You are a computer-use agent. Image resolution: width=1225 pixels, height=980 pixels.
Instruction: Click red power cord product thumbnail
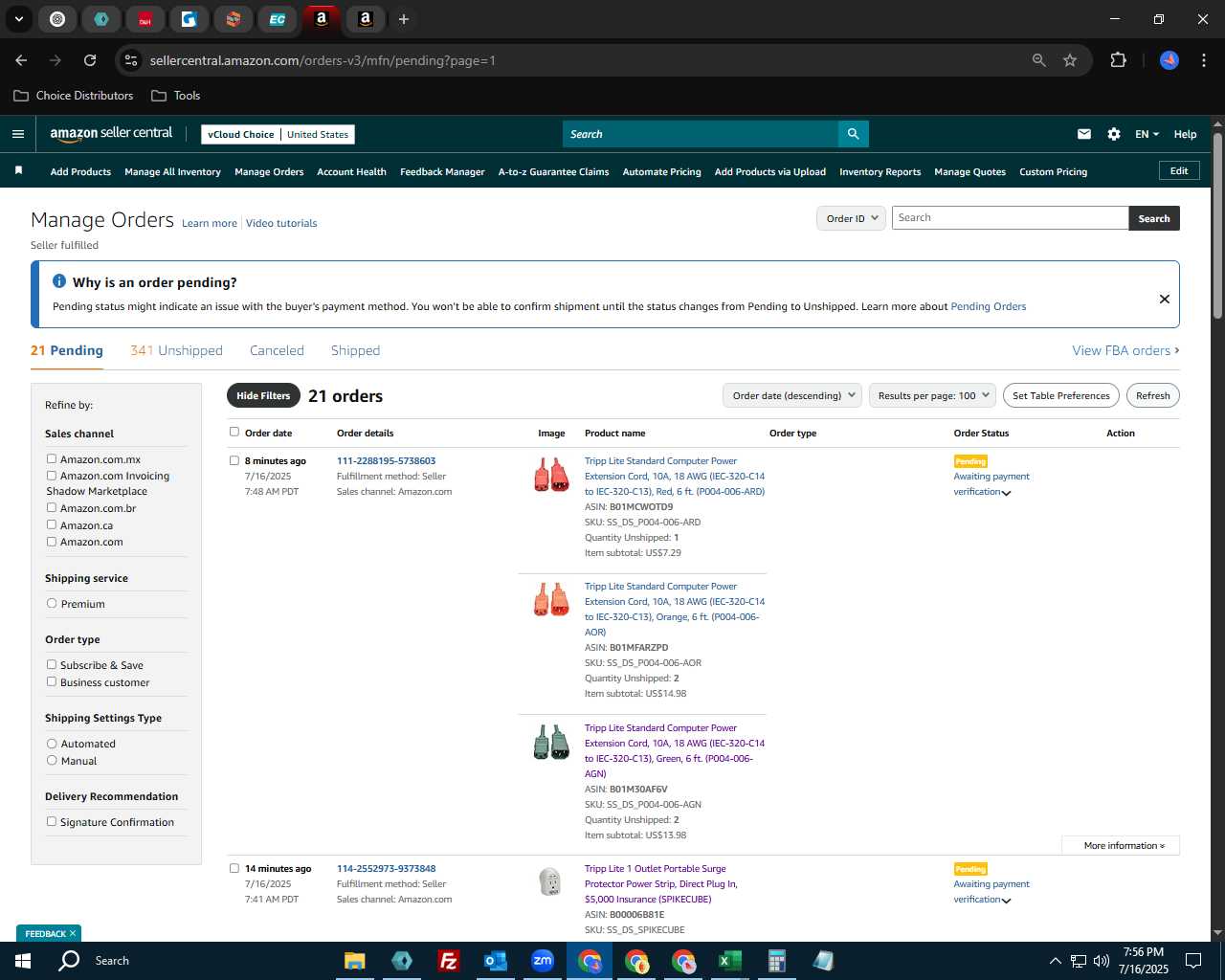[551, 475]
